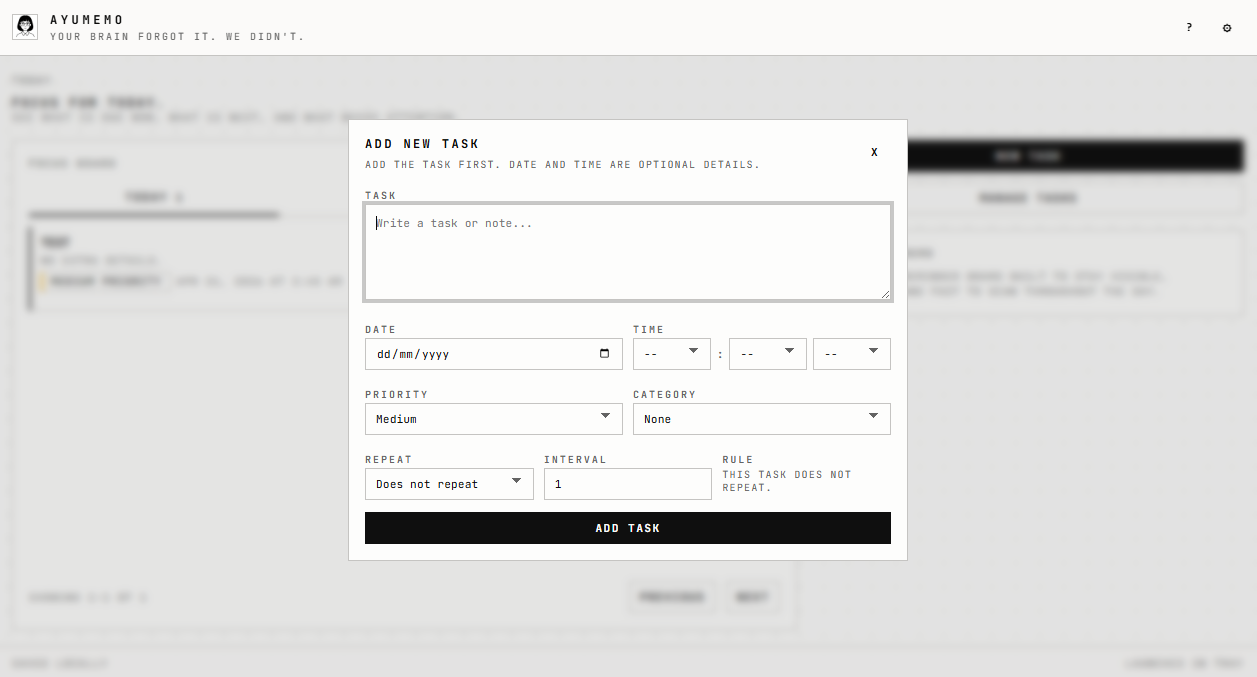Viewport: 1257px width, 677px height.
Task: Click the help question mark icon
Action: pyautogui.click(x=1188, y=28)
